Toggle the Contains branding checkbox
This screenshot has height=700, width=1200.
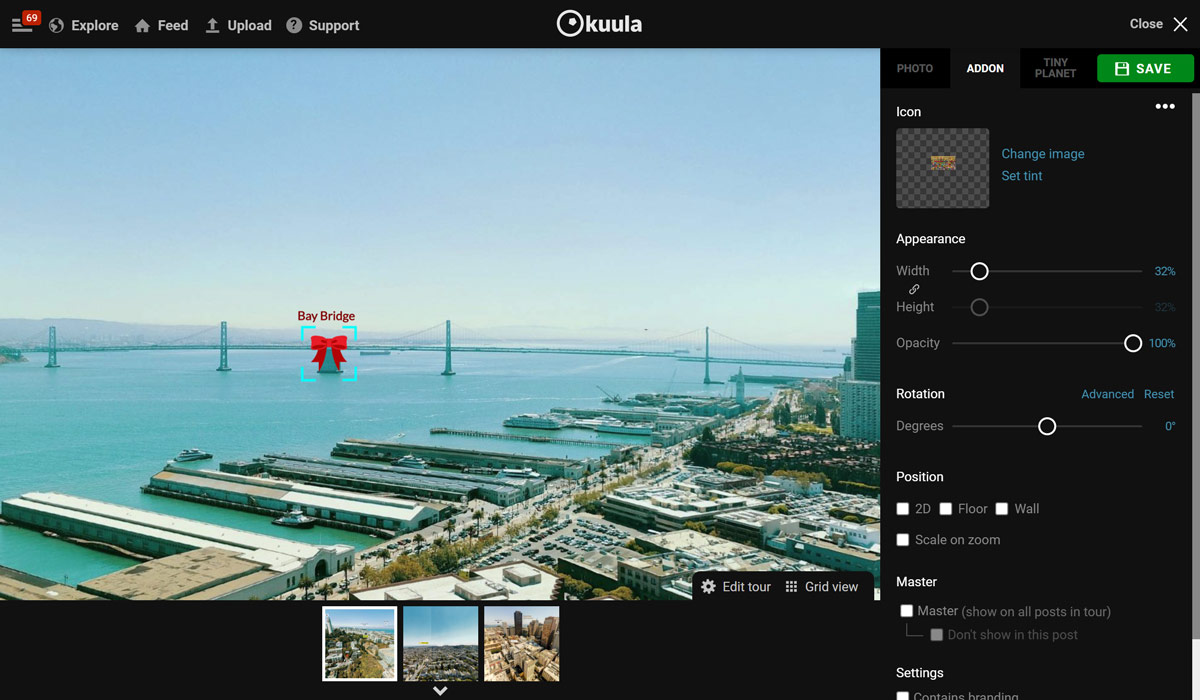903,695
